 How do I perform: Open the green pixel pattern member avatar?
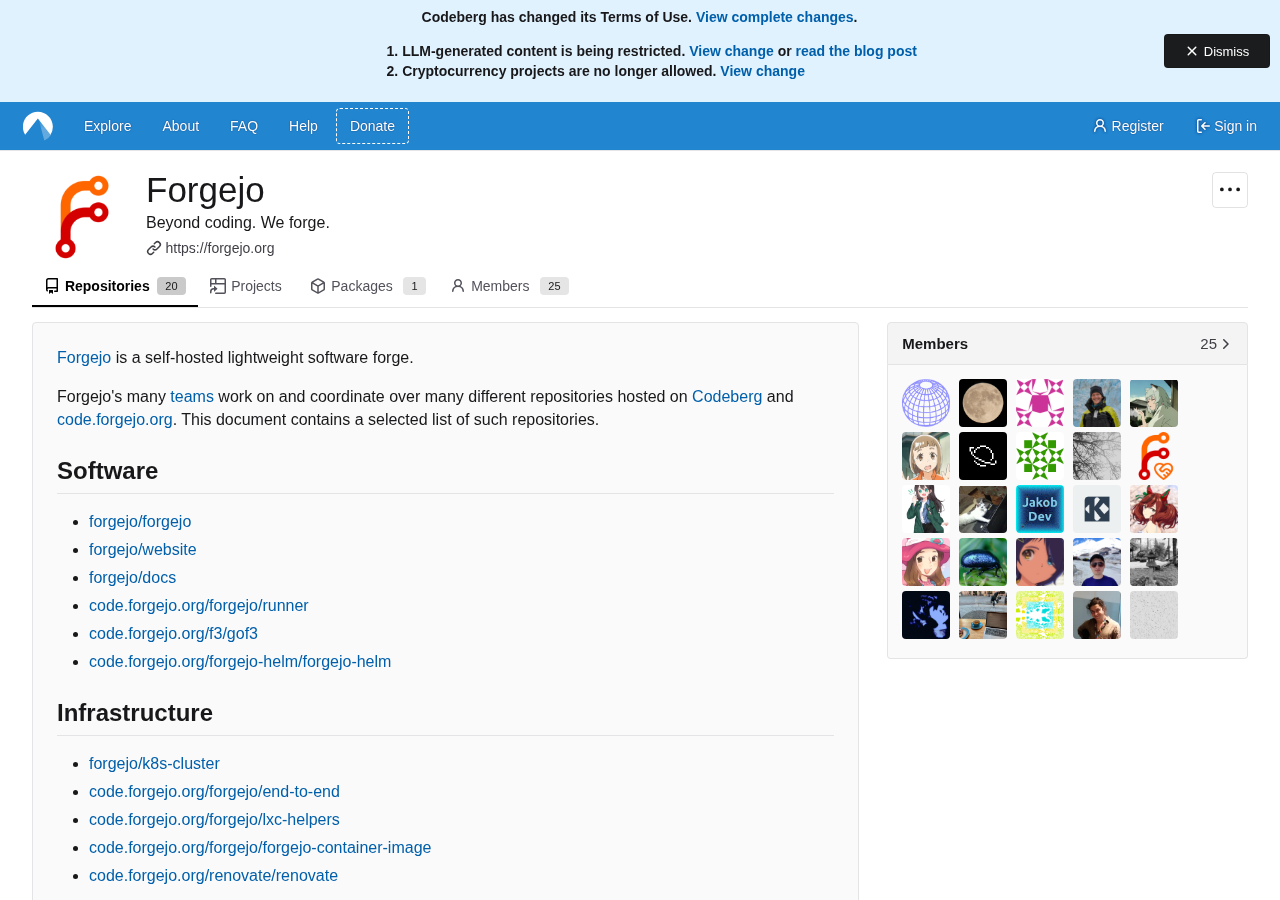point(1040,456)
